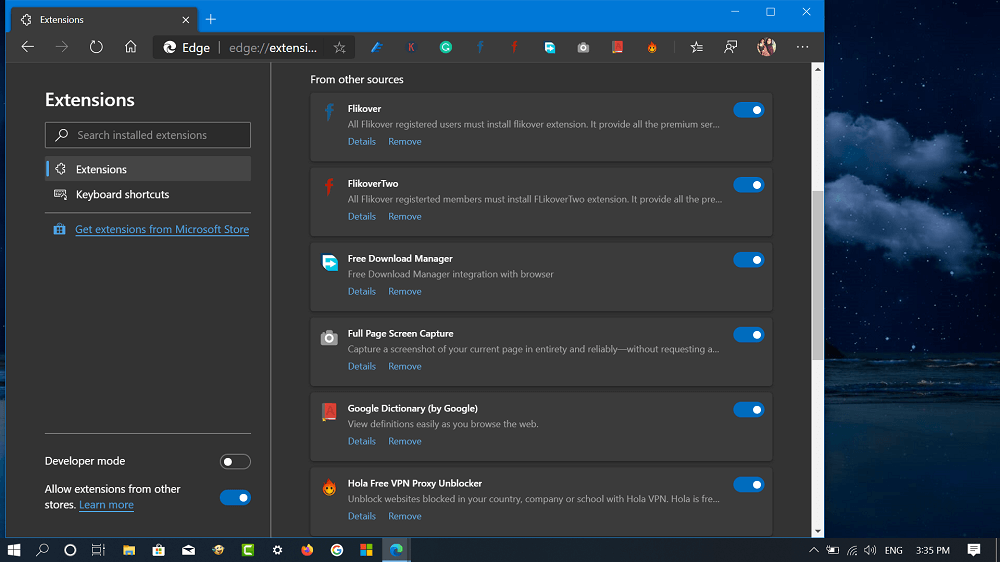Image resolution: width=1000 pixels, height=562 pixels.
Task: Open the Favorites list icon
Action: click(696, 47)
